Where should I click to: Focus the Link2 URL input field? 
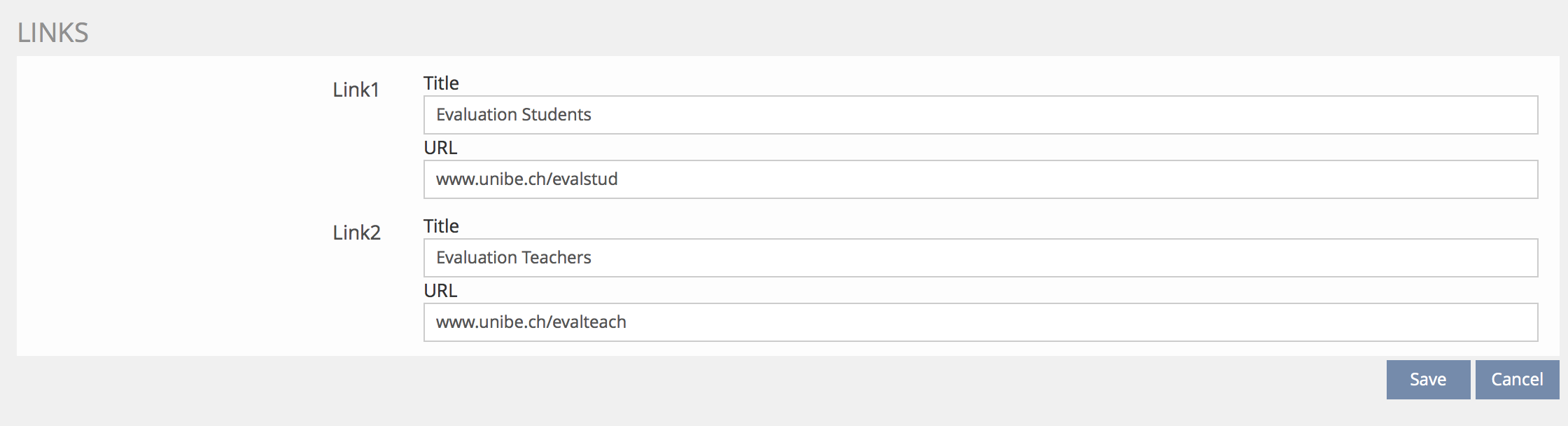[980, 322]
